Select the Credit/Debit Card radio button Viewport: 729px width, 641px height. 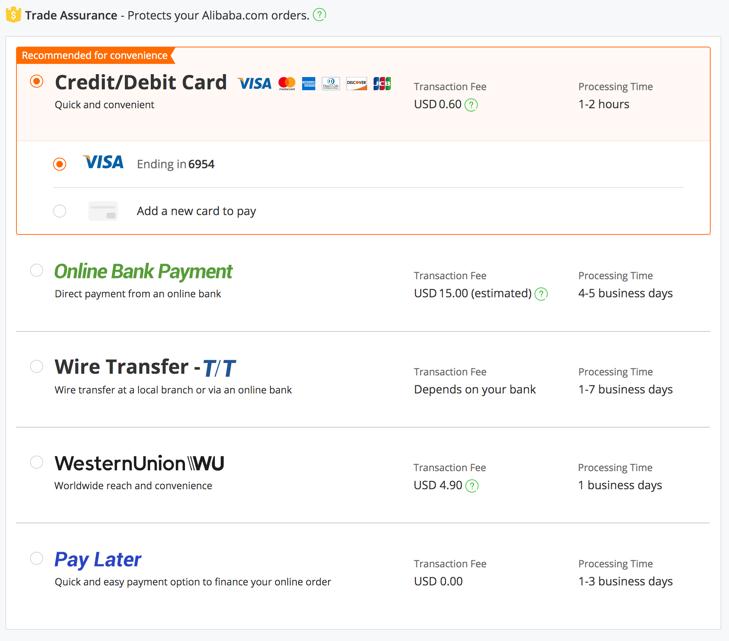37,81
